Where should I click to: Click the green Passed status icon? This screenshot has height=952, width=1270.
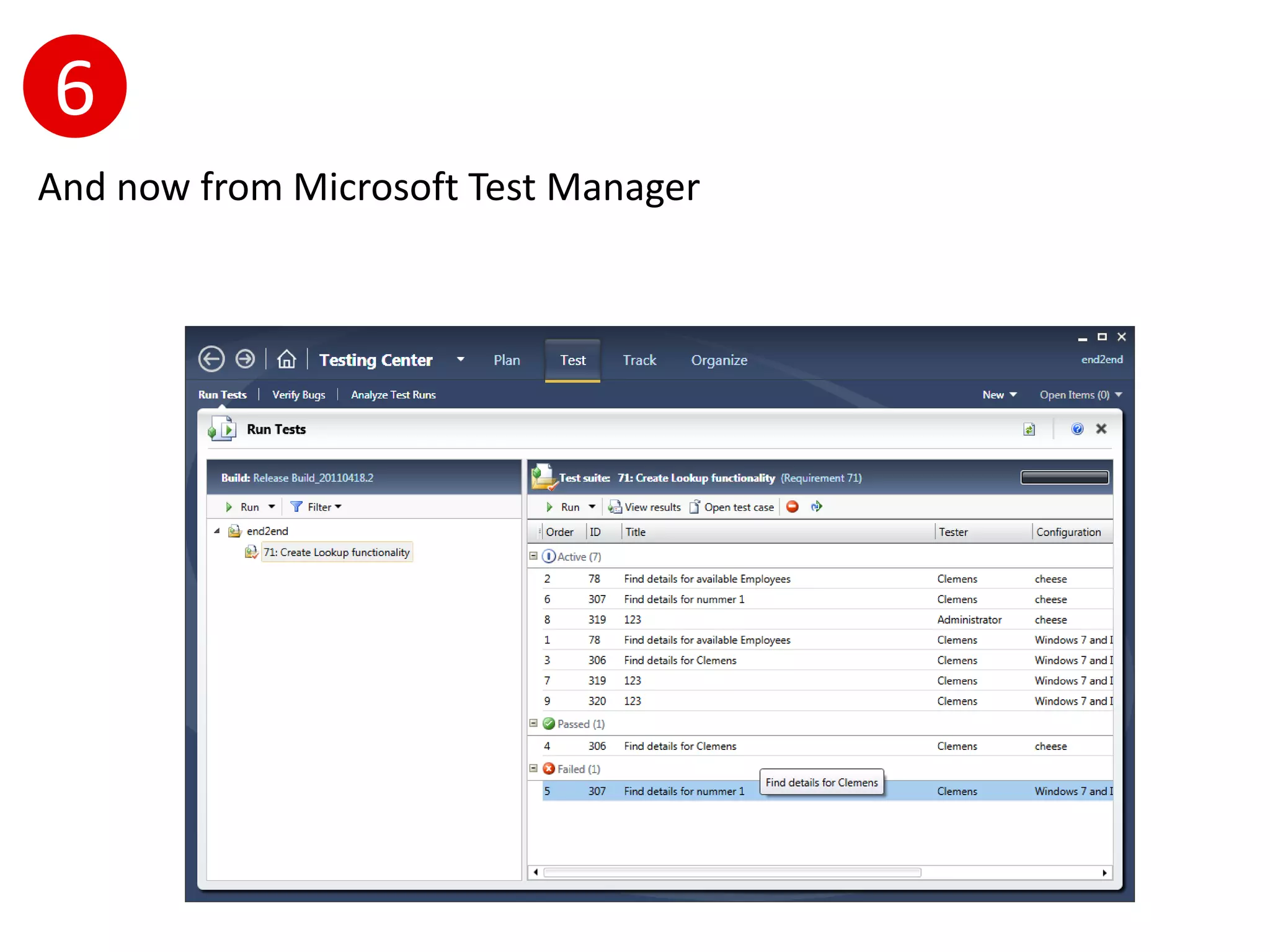click(x=549, y=723)
